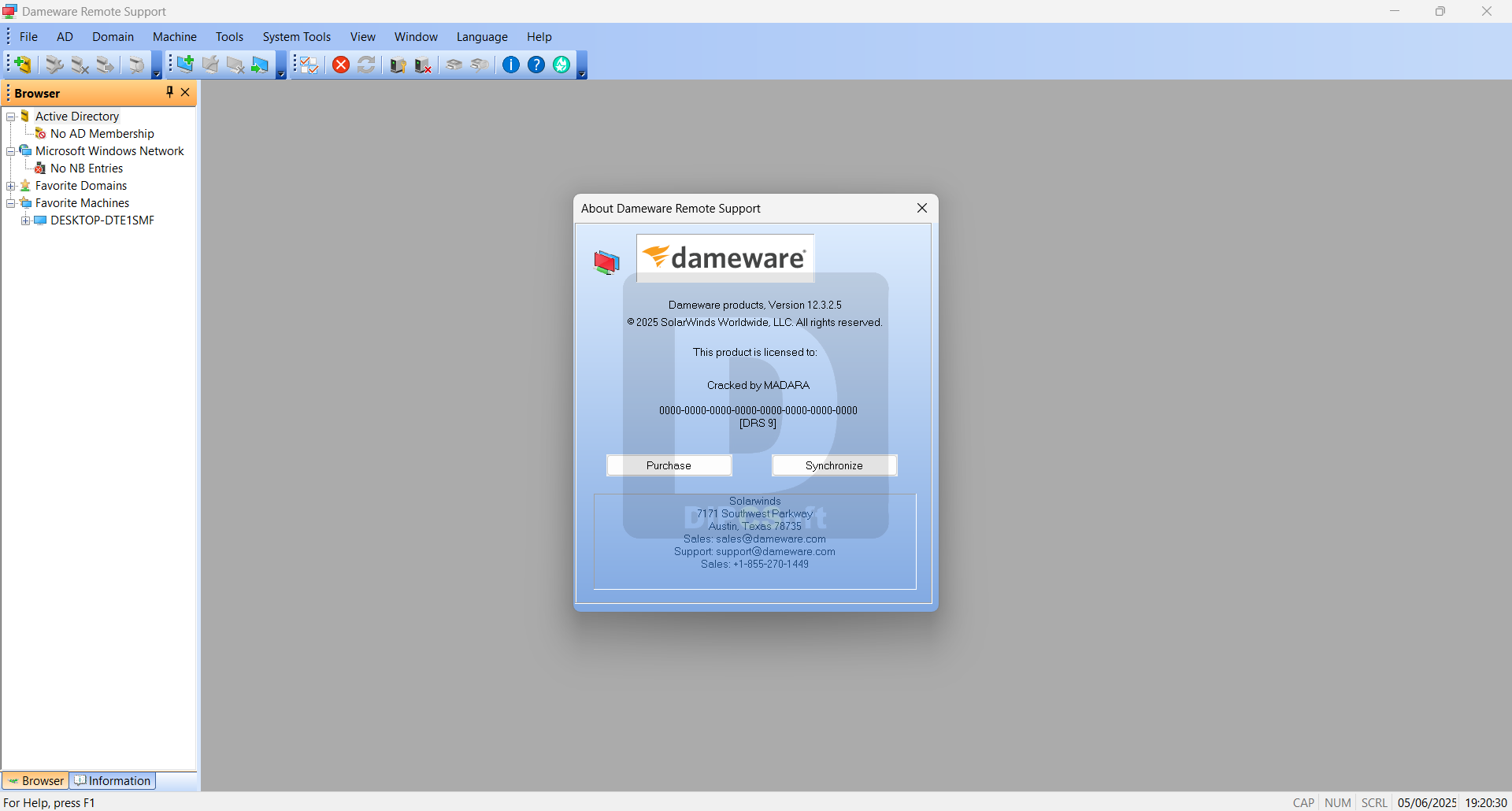Image resolution: width=1512 pixels, height=811 pixels.
Task: Collapse the Active Directory tree node
Action: point(11,117)
